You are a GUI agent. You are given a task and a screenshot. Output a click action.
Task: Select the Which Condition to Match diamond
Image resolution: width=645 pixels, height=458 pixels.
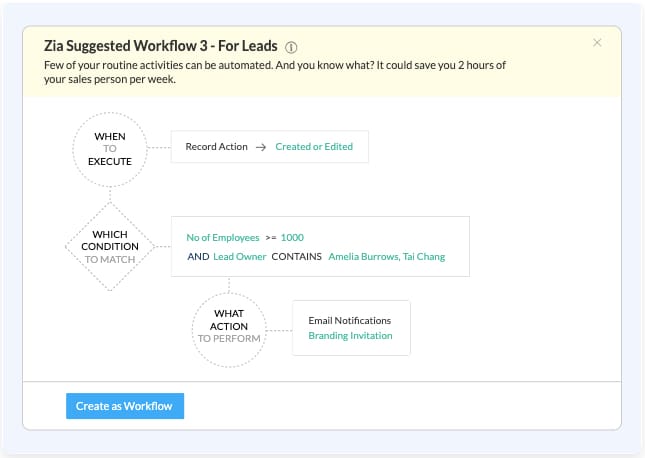pyautogui.click(x=110, y=247)
